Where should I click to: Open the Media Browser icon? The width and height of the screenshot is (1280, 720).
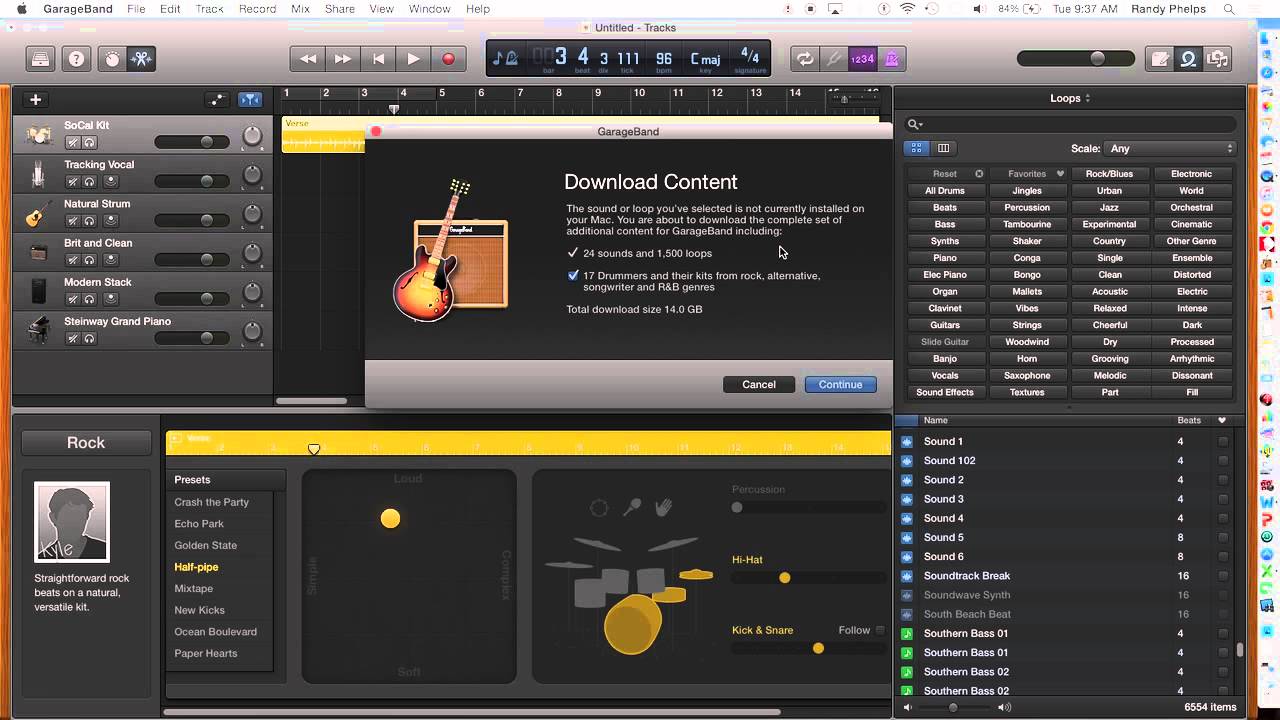coord(1217,59)
